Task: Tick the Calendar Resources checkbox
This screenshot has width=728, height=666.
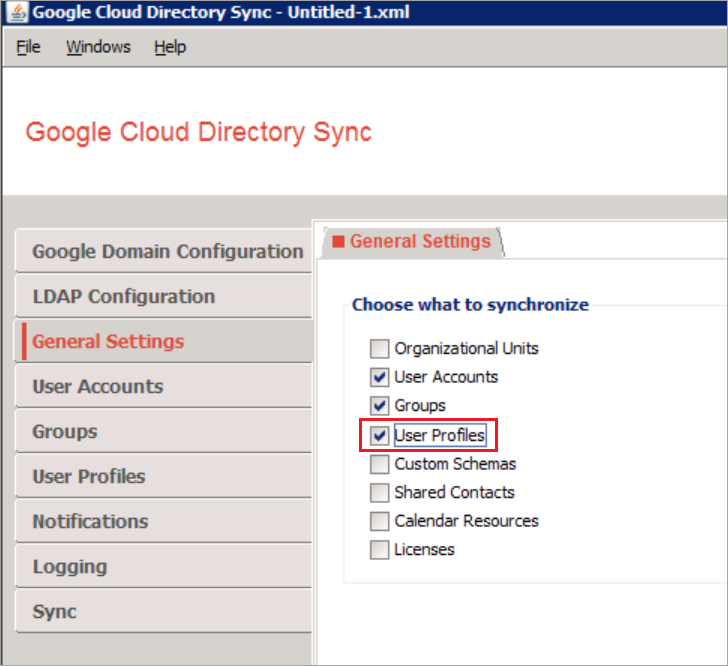Action: 379,521
